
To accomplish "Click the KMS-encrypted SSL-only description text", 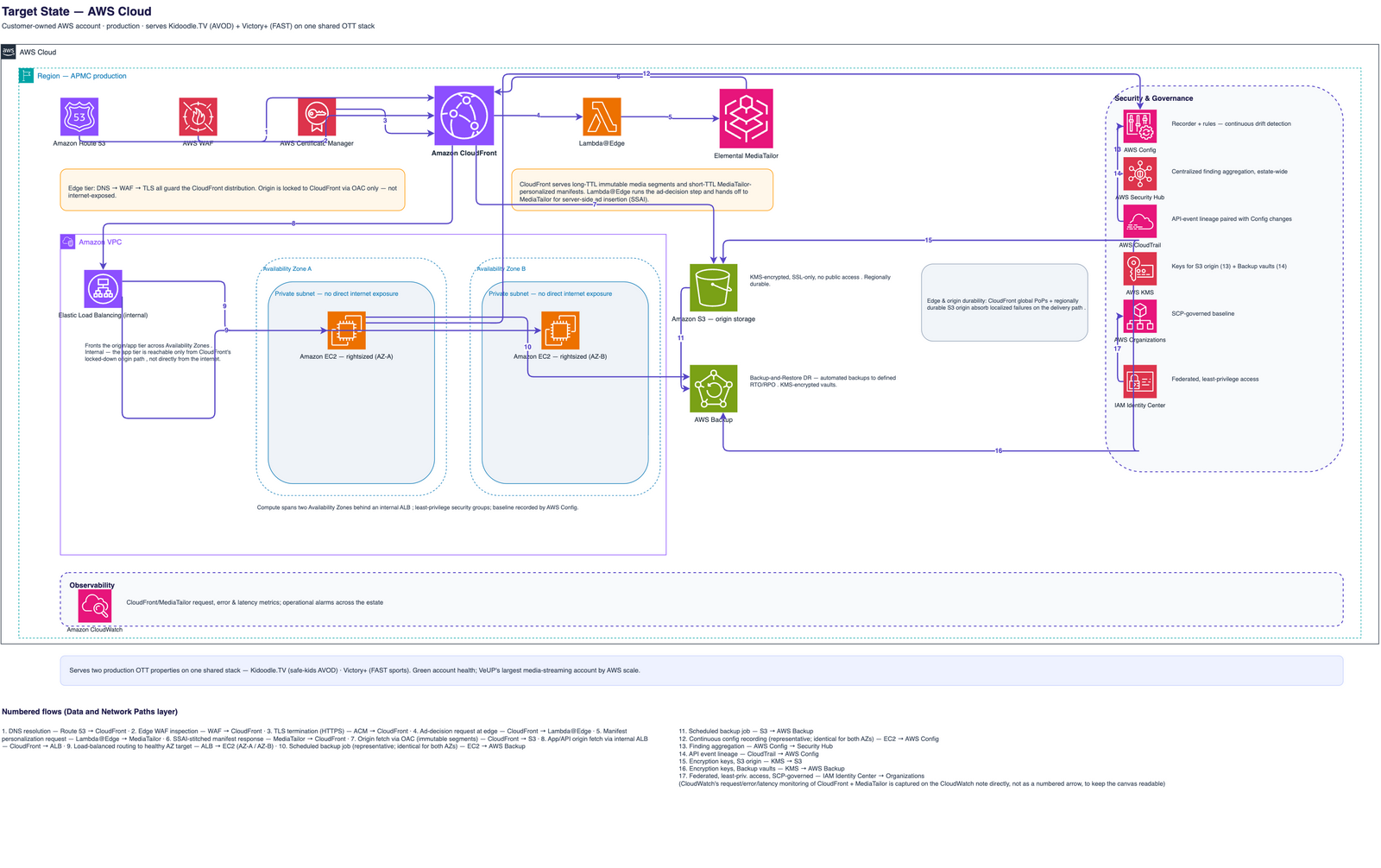I will coord(820,280).
